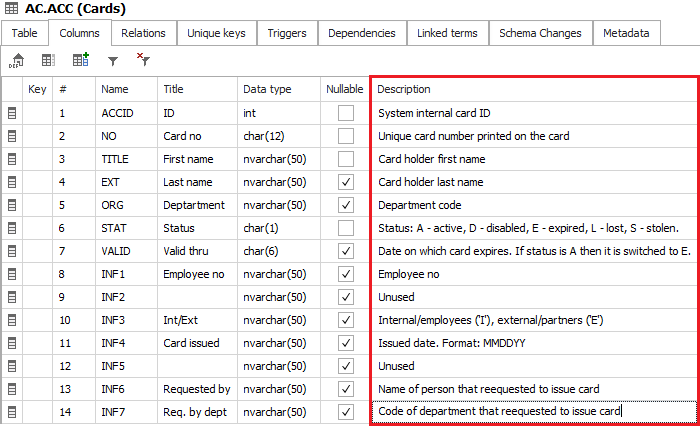This screenshot has width=700, height=426.
Task: Edit the INF7 description field
Action: (532, 412)
